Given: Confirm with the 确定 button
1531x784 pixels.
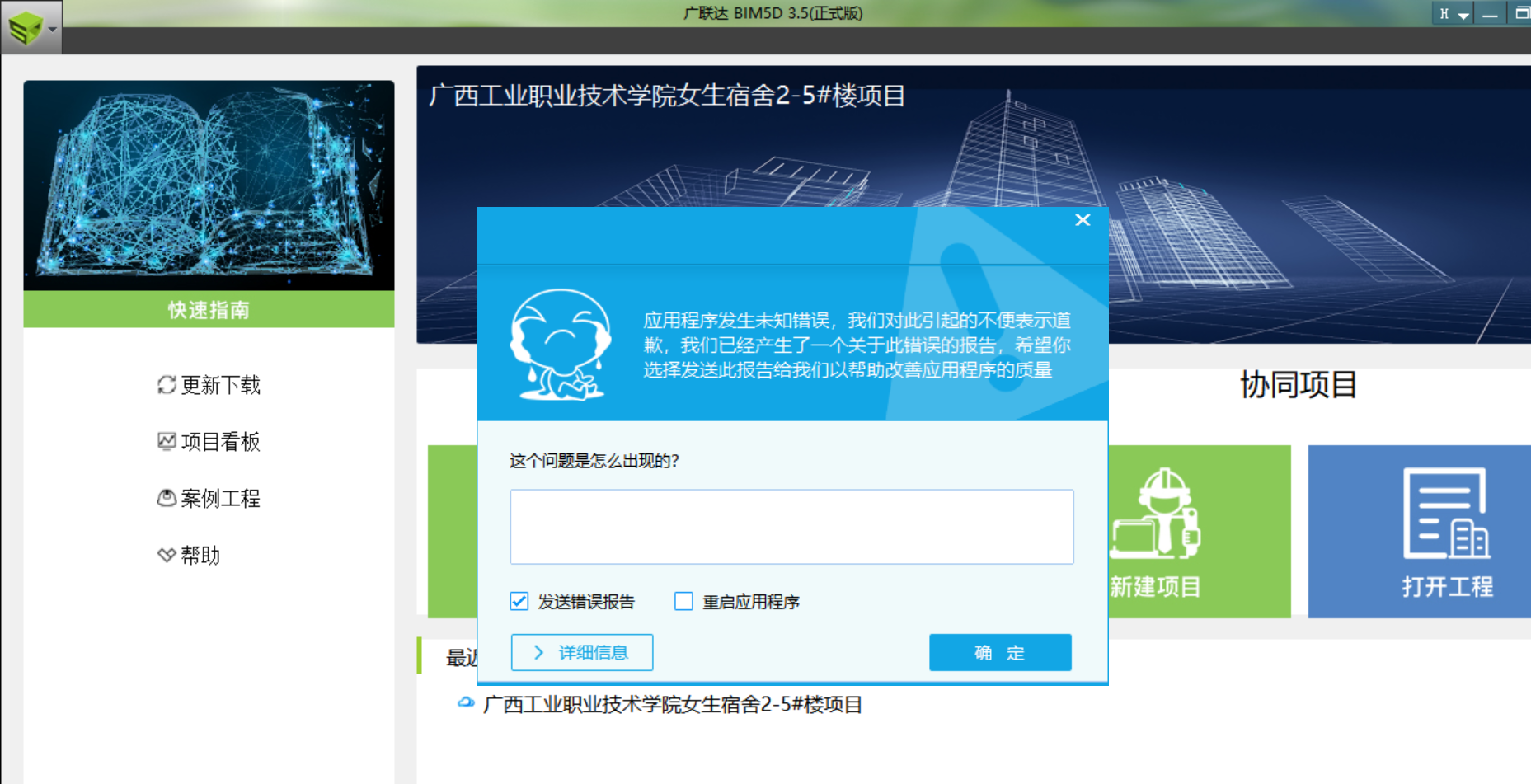Looking at the screenshot, I should [1000, 652].
